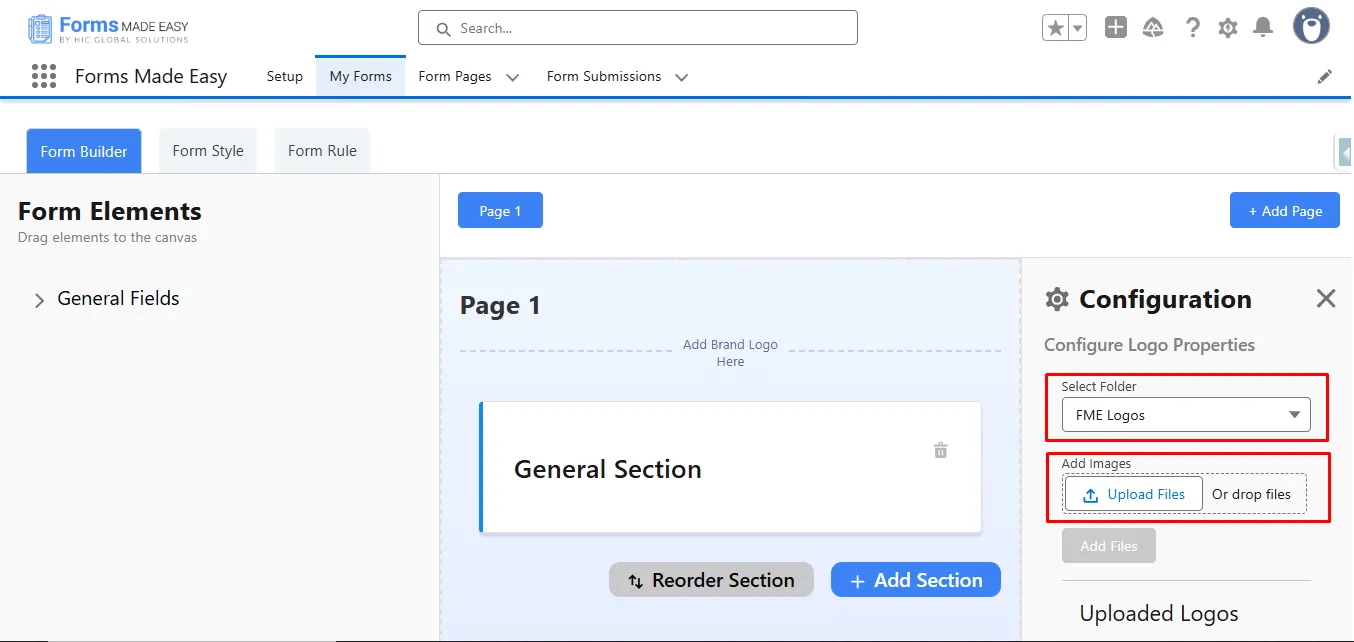Expand the General Fields tree
The image size is (1354, 642).
point(40,300)
